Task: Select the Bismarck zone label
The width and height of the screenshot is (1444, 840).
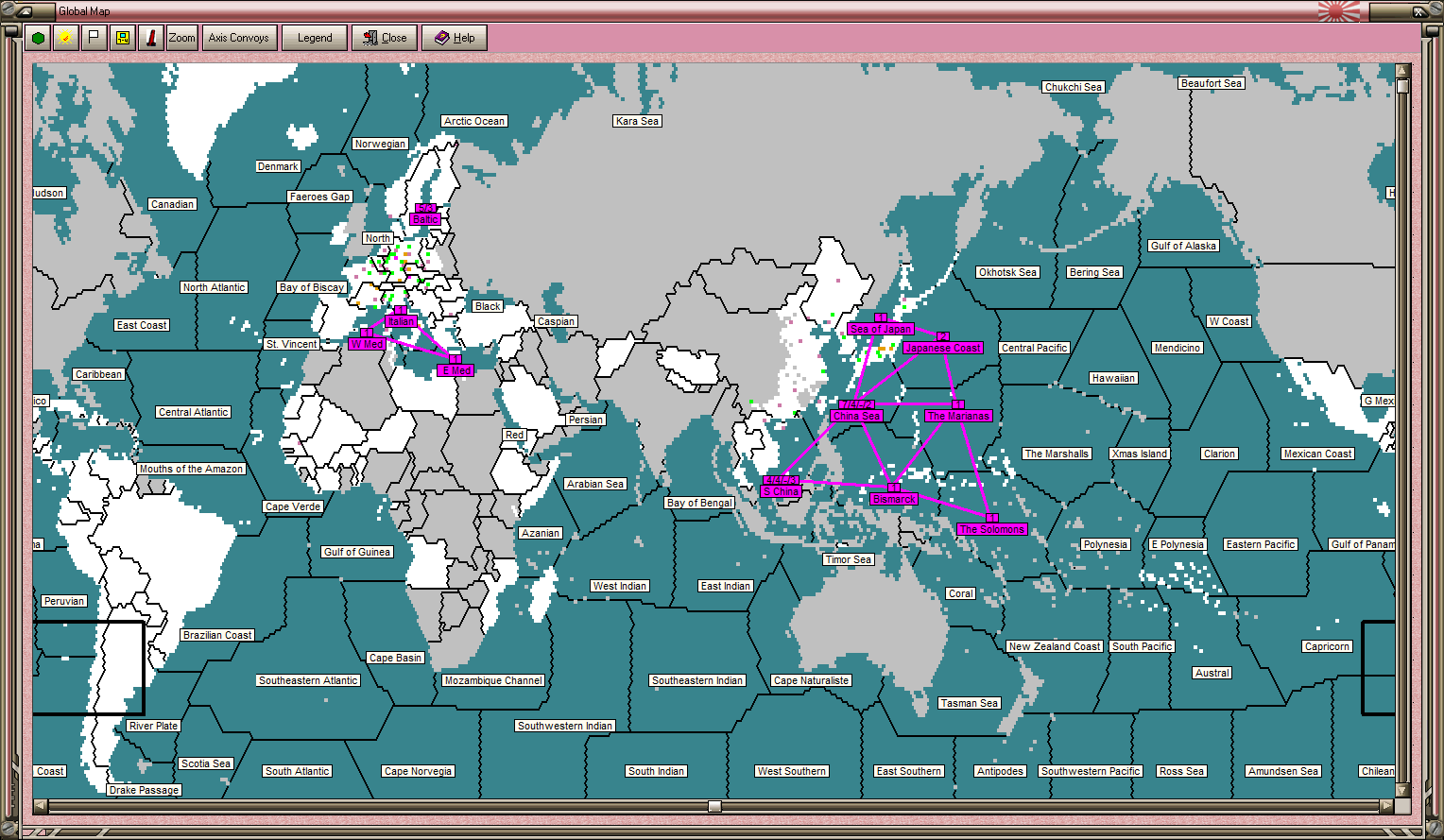Action: [x=893, y=499]
